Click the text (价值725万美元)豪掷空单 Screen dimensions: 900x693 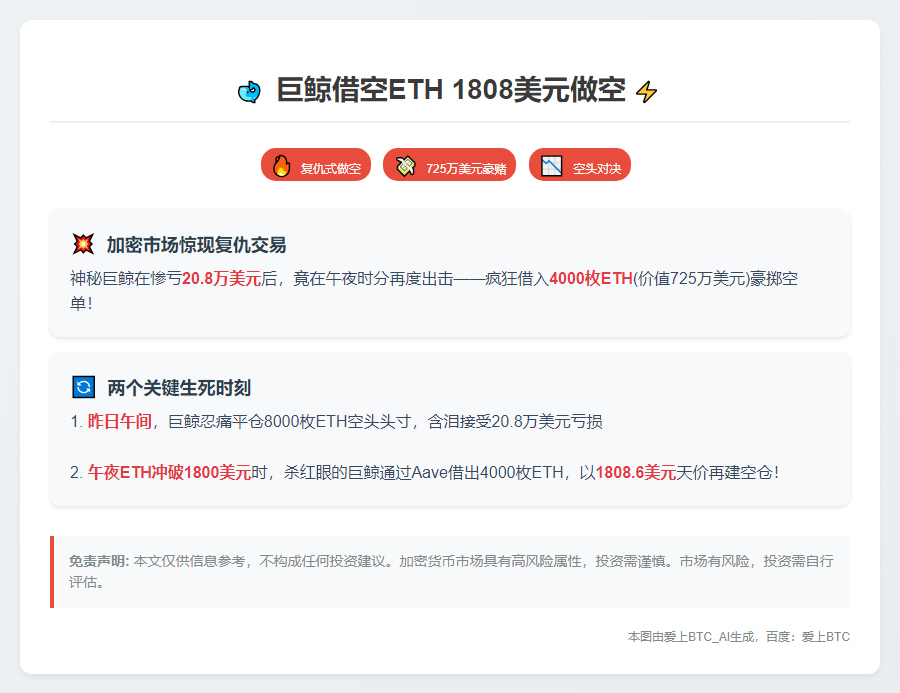tap(434, 291)
